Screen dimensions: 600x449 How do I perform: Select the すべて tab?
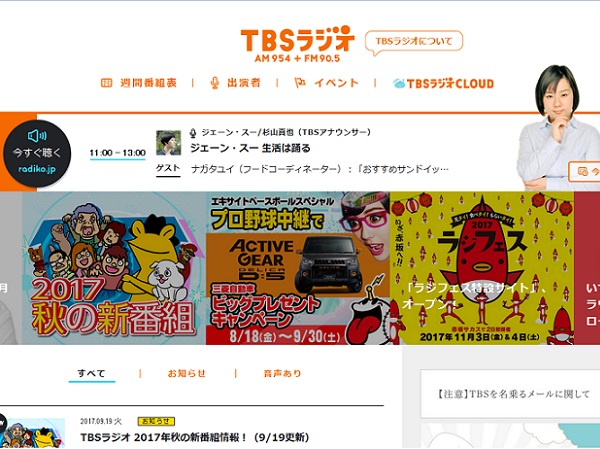pyautogui.click(x=91, y=373)
